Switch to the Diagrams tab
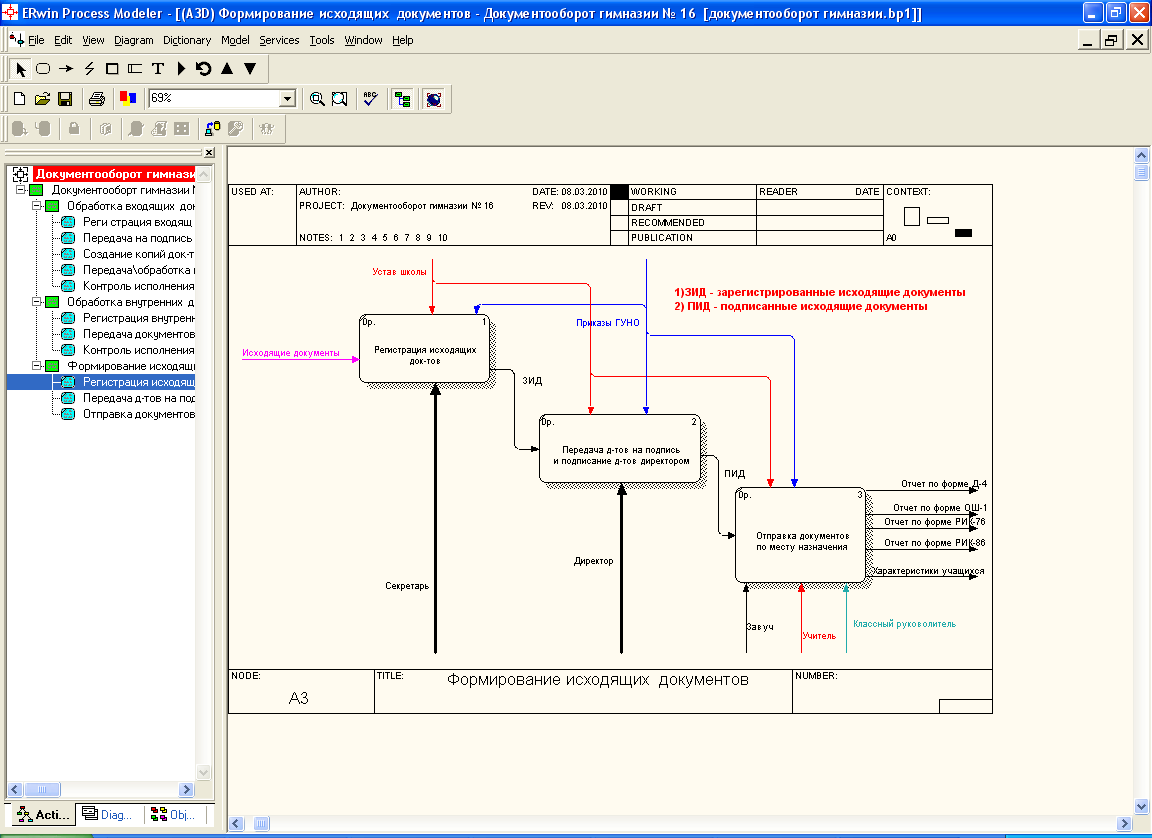Image resolution: width=1152 pixels, height=838 pixels. pos(108,814)
